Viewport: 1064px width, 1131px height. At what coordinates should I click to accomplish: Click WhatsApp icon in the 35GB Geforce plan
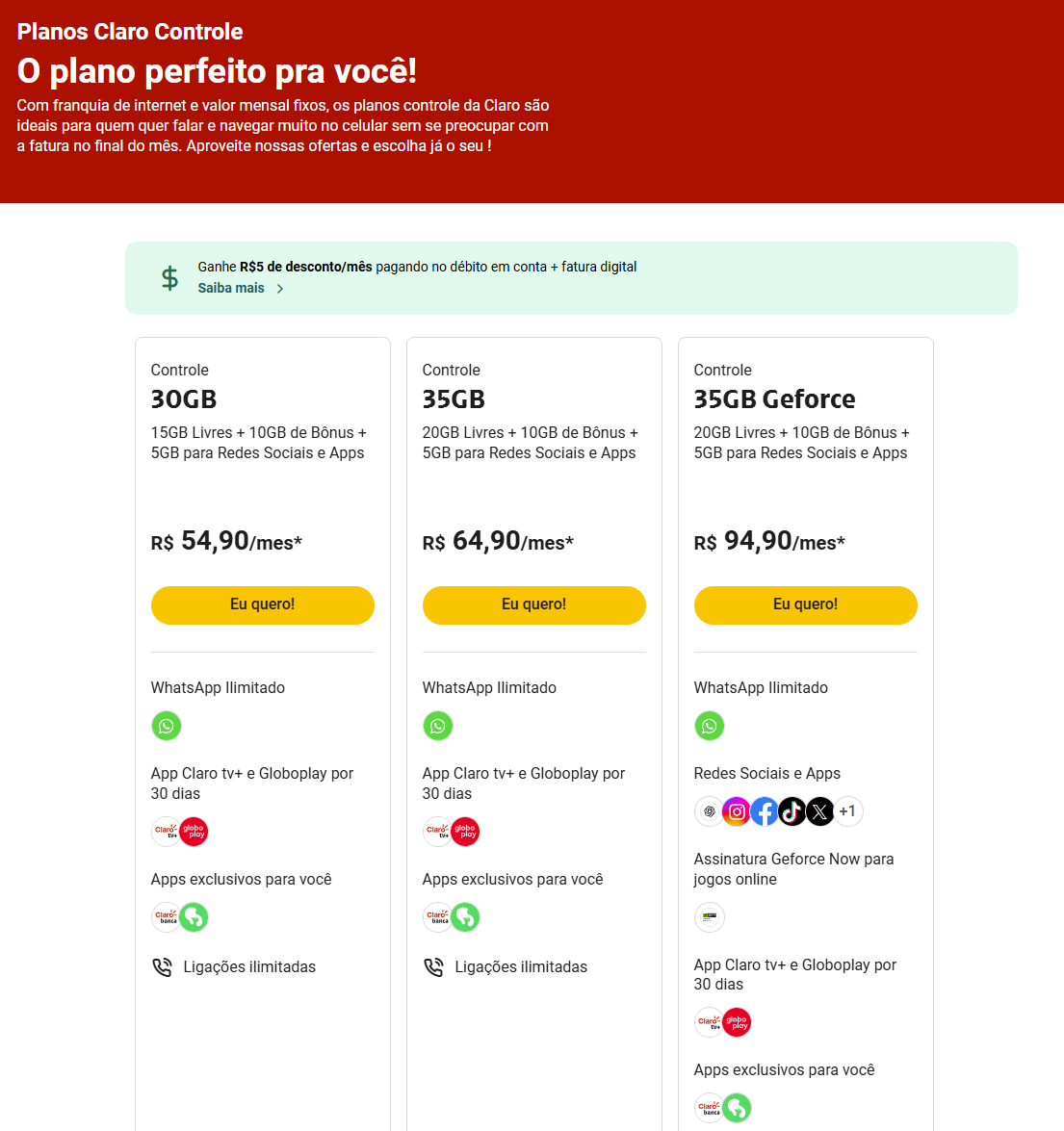coord(710,726)
